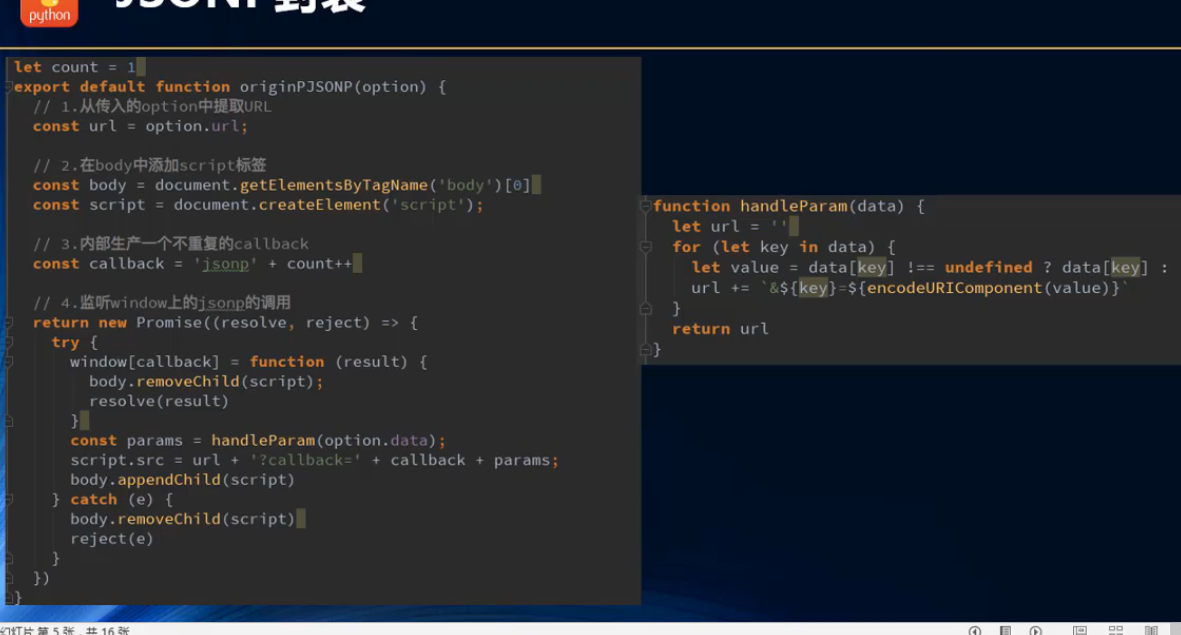Click the 'body.appendChild(script)' line
The height and width of the screenshot is (635, 1181).
click(x=182, y=479)
